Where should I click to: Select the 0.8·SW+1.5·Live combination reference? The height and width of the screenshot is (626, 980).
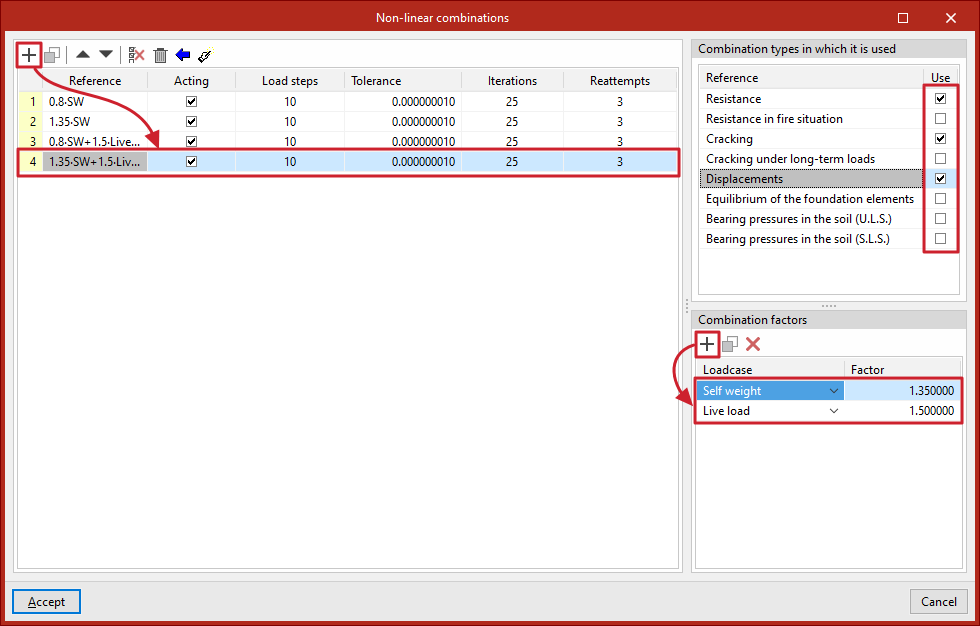tap(95, 141)
